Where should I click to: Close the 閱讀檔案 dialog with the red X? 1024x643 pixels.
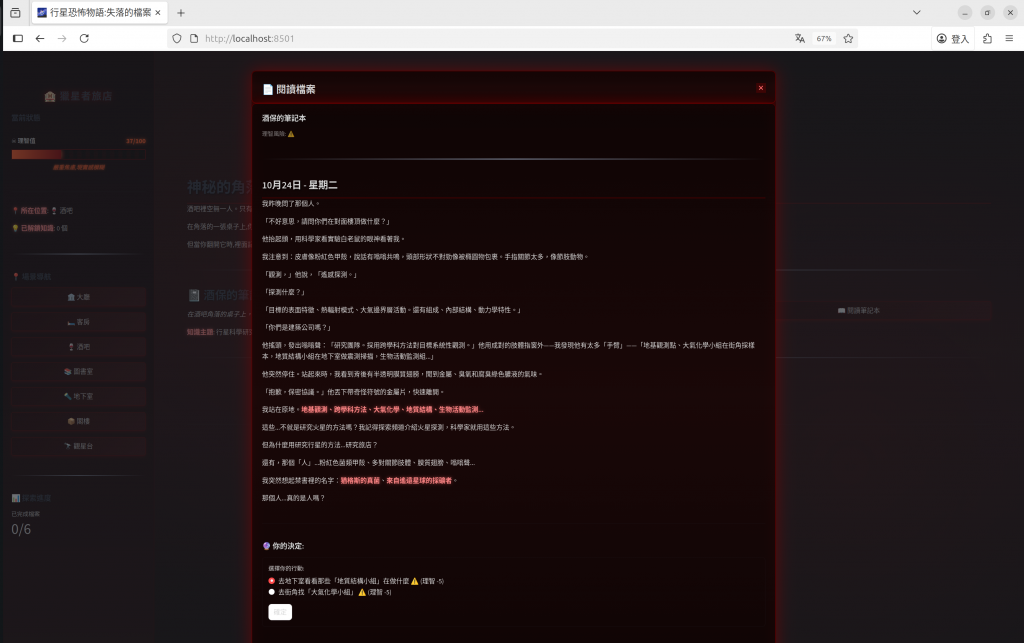pos(761,88)
